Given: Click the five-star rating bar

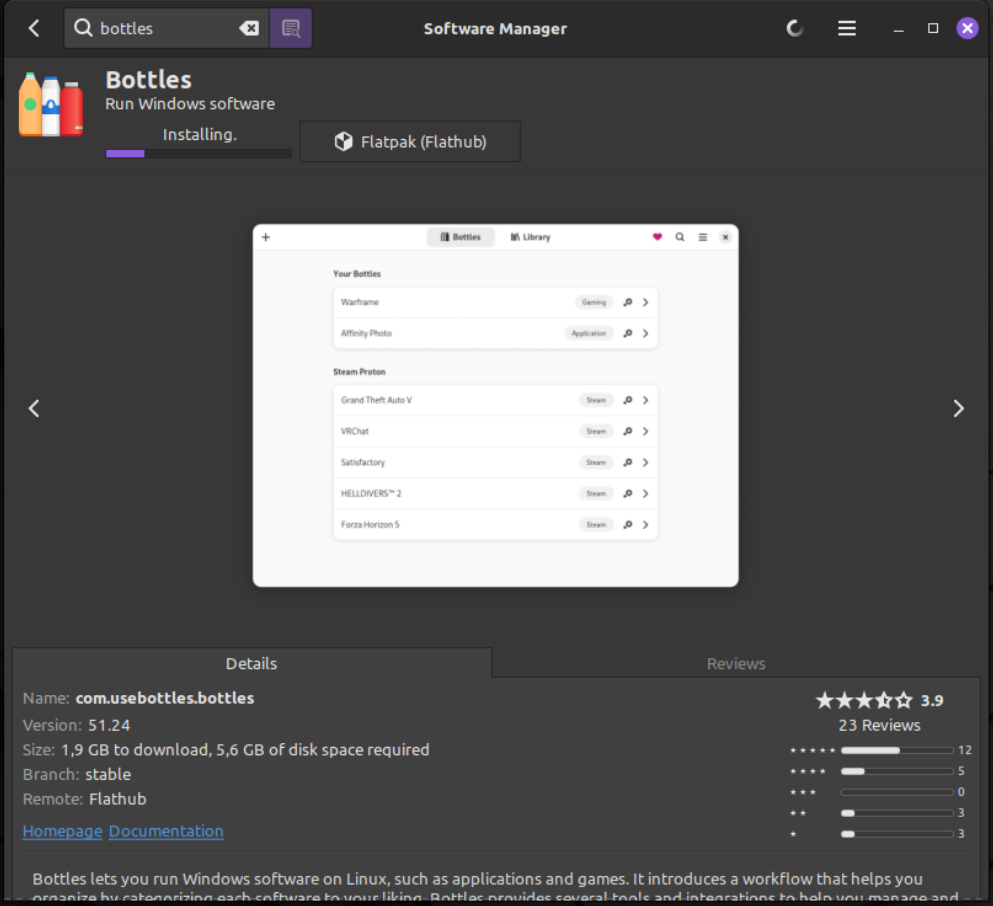Looking at the screenshot, I should click(896, 750).
